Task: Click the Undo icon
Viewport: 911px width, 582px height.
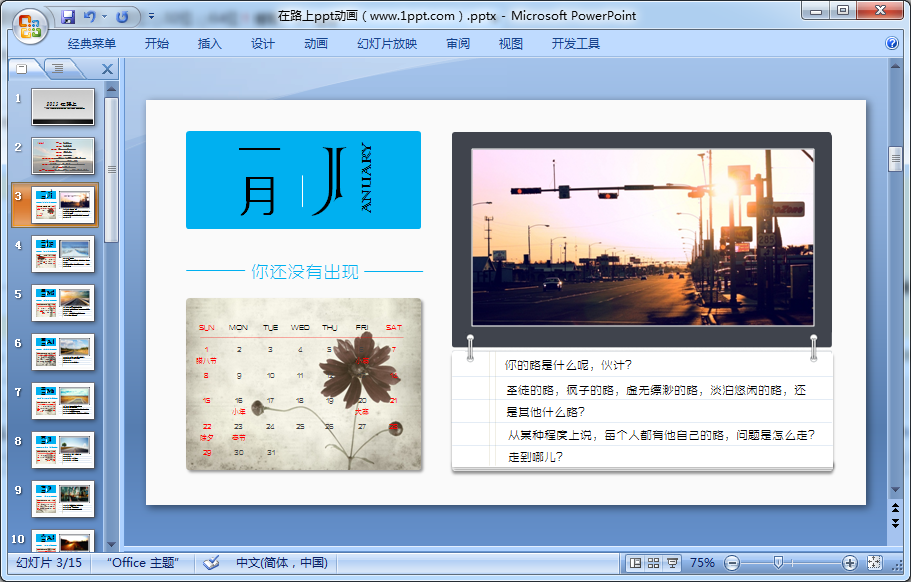Action: pyautogui.click(x=89, y=17)
